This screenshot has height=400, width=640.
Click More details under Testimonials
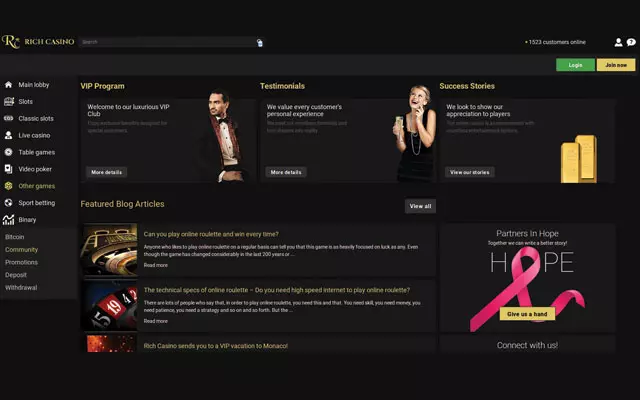(x=286, y=172)
